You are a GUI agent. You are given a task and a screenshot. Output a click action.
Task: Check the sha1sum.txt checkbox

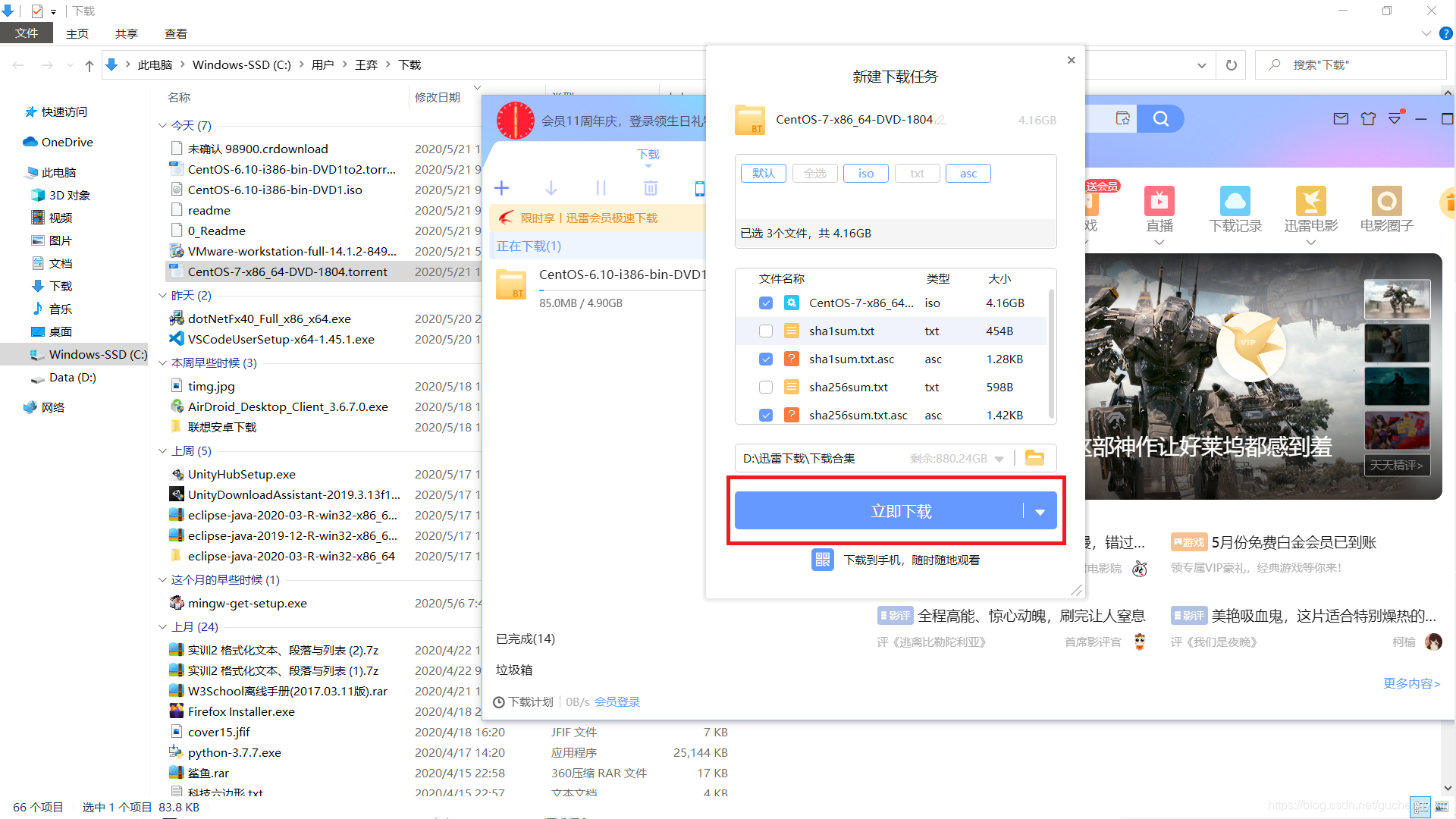[766, 331]
